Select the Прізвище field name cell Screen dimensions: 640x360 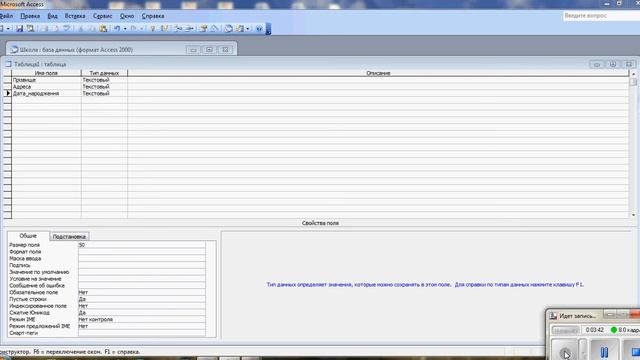(x=47, y=80)
